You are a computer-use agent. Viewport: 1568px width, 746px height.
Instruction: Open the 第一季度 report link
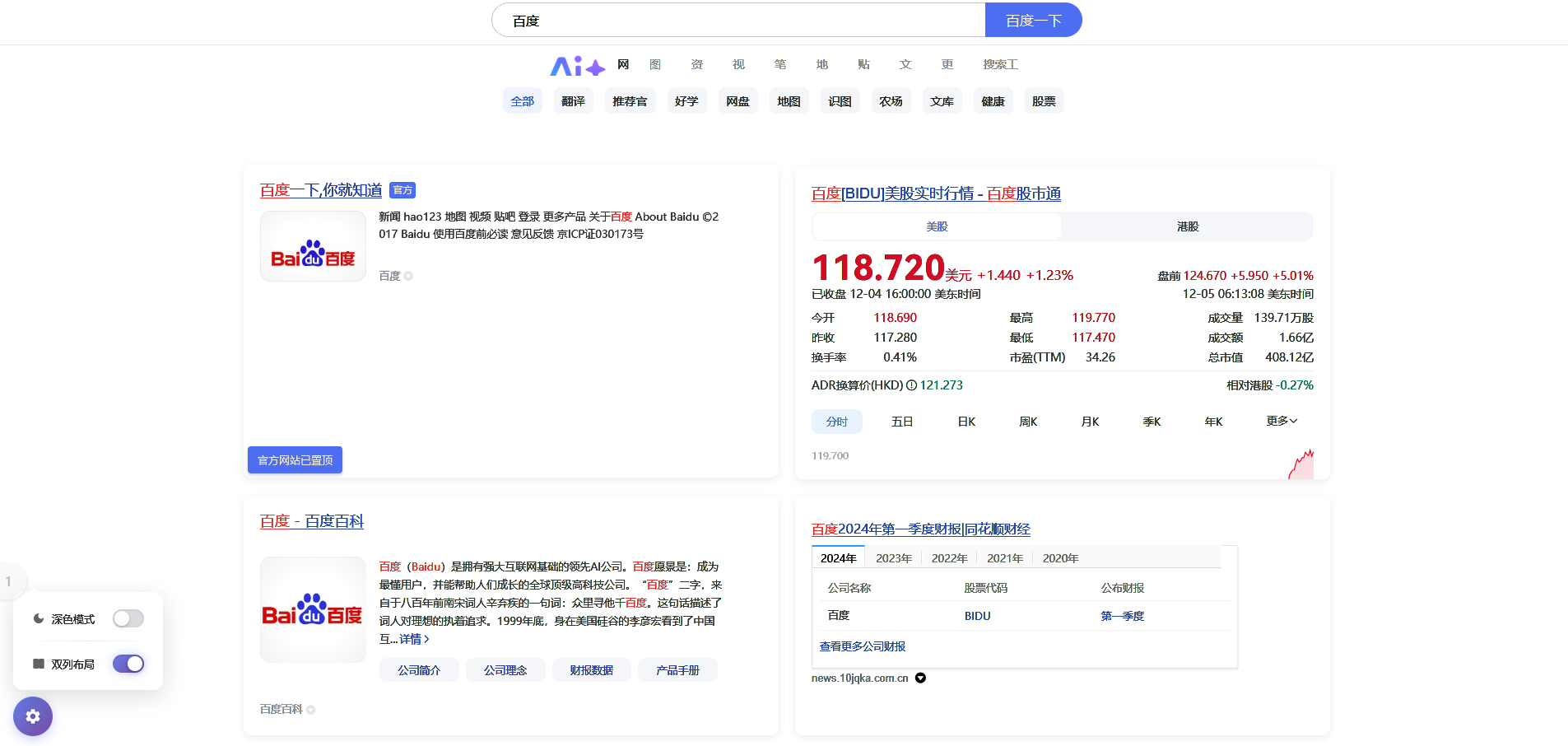[x=1123, y=616]
